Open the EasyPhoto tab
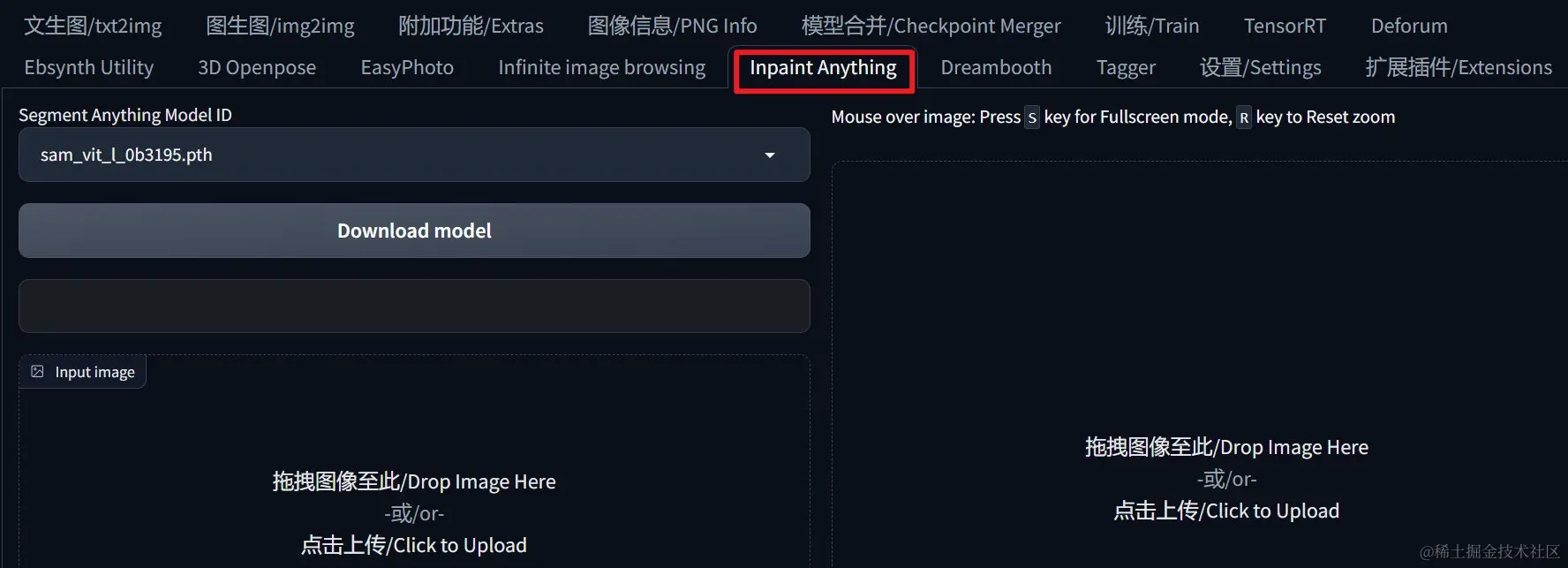The width and height of the screenshot is (1568, 568). 407,67
